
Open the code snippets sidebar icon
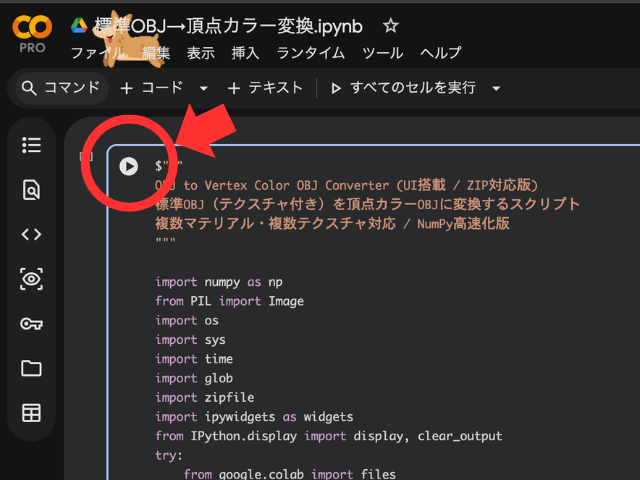(32, 235)
